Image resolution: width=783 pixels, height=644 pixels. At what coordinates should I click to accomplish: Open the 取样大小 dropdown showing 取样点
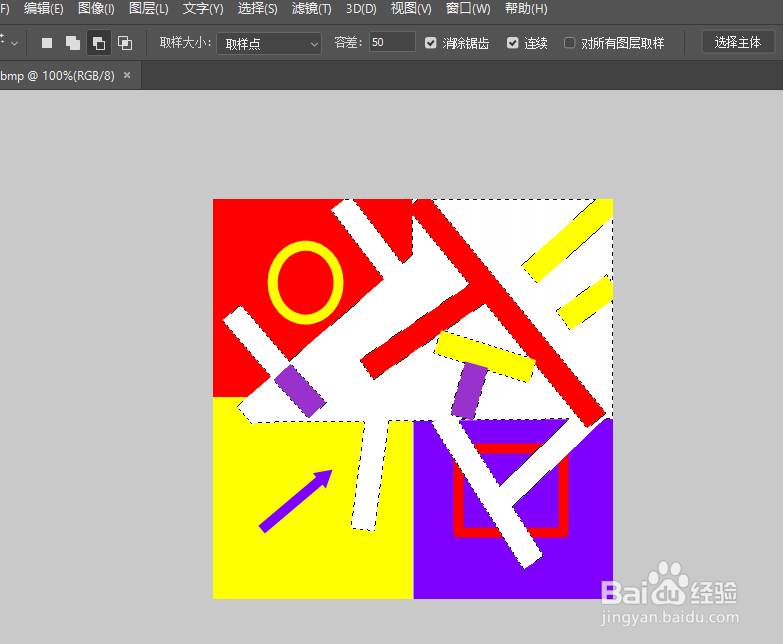tap(269, 44)
